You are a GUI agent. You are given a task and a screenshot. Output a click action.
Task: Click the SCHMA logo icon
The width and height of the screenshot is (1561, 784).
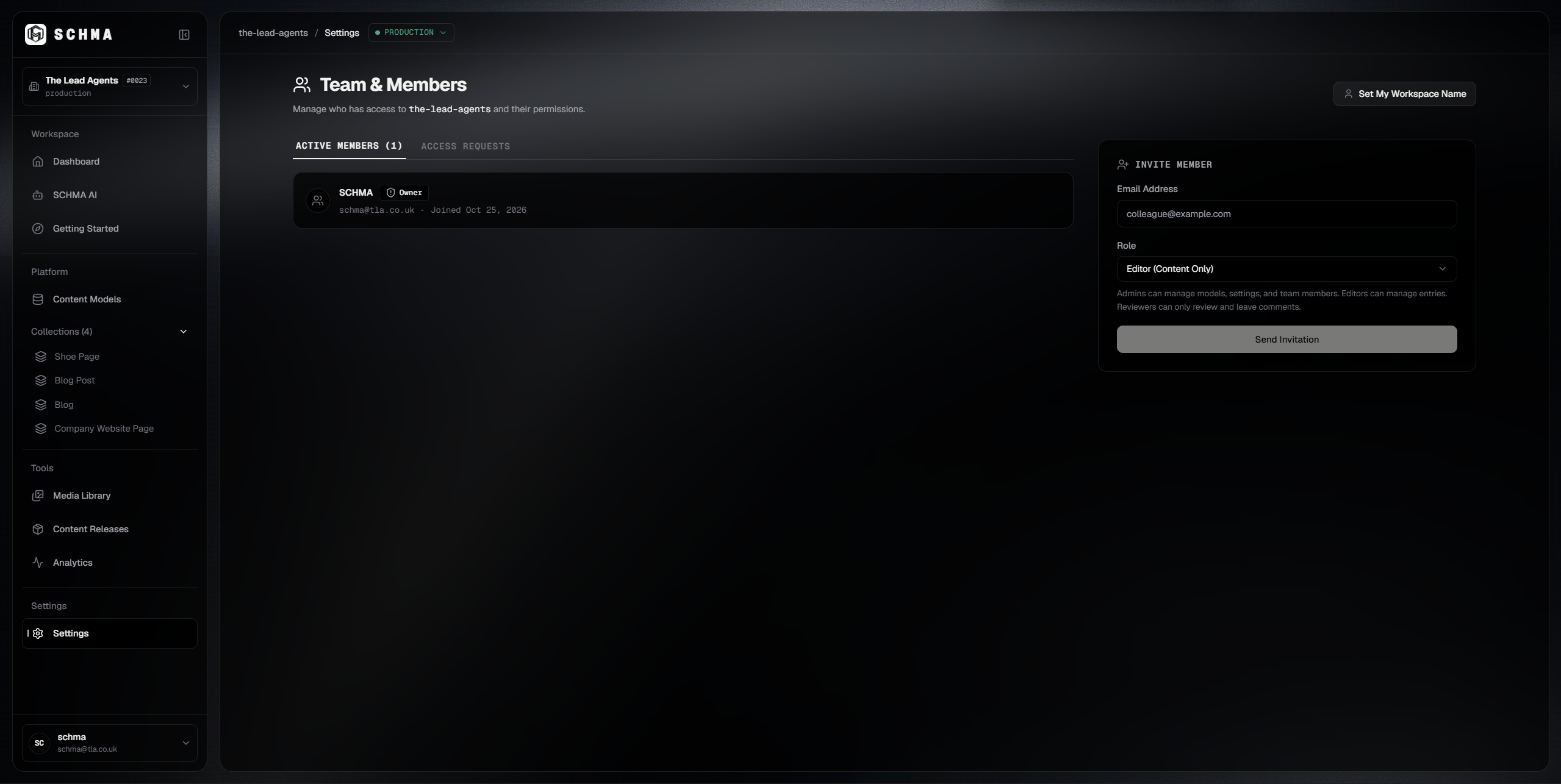[x=35, y=34]
